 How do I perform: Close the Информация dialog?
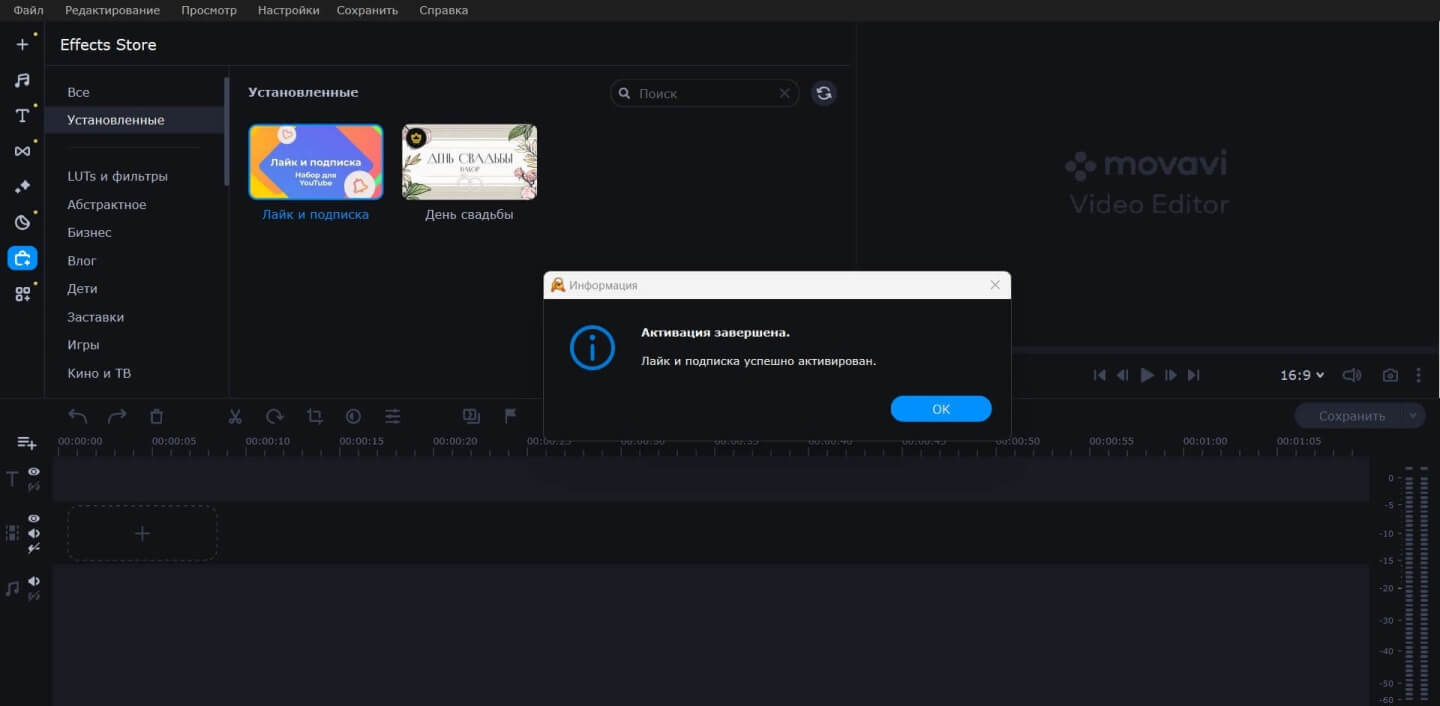(x=995, y=285)
